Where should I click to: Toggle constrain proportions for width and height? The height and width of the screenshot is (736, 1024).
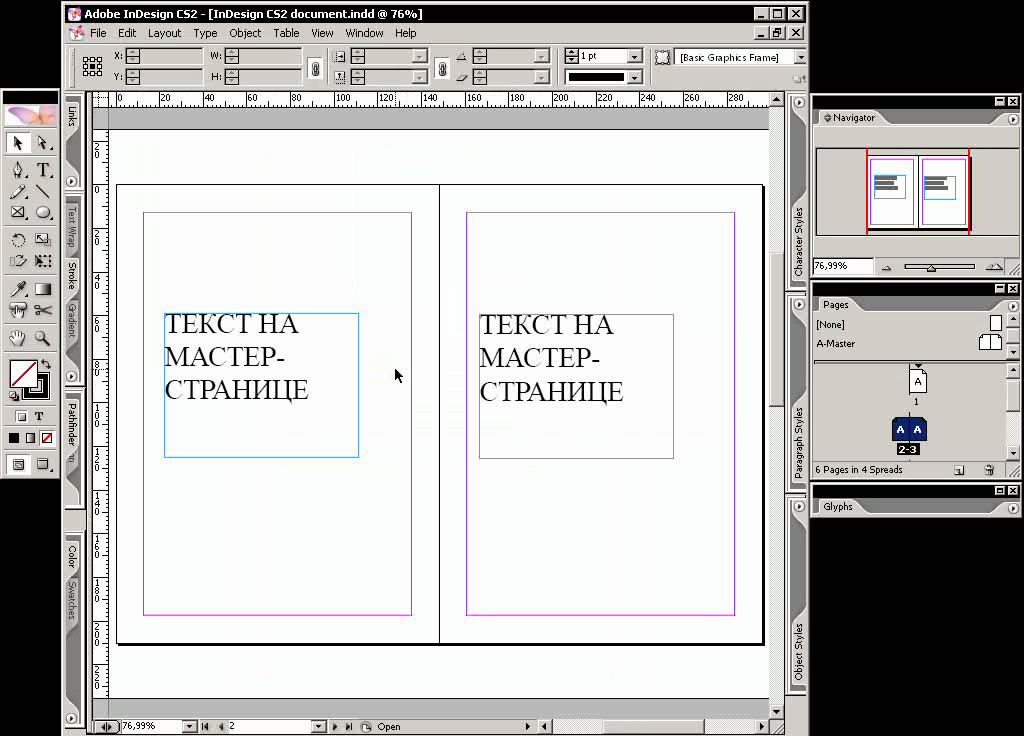point(315,67)
